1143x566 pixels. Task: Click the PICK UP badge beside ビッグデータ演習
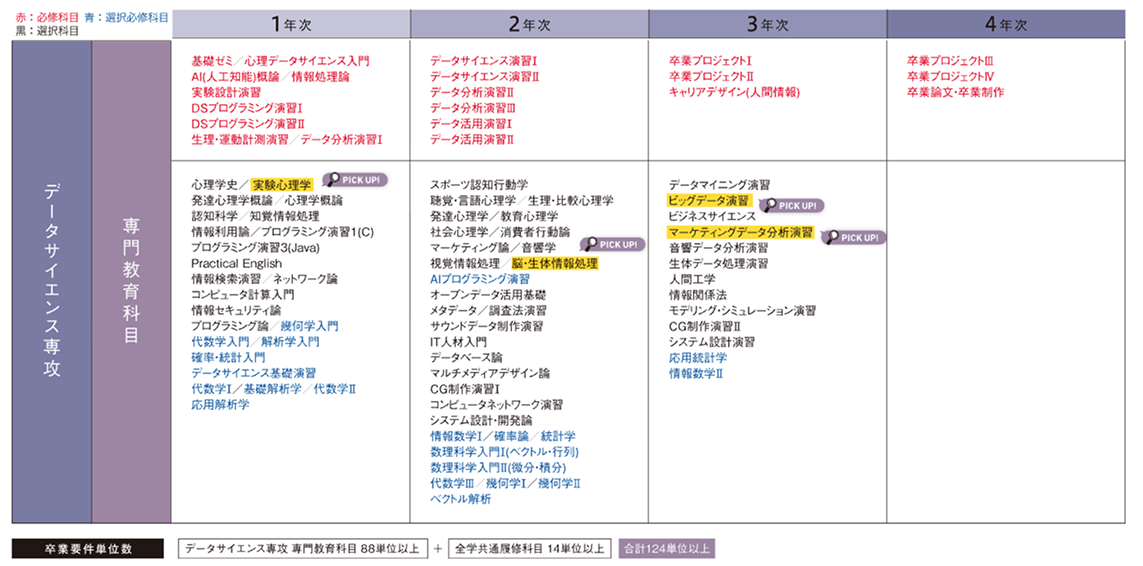791,206
